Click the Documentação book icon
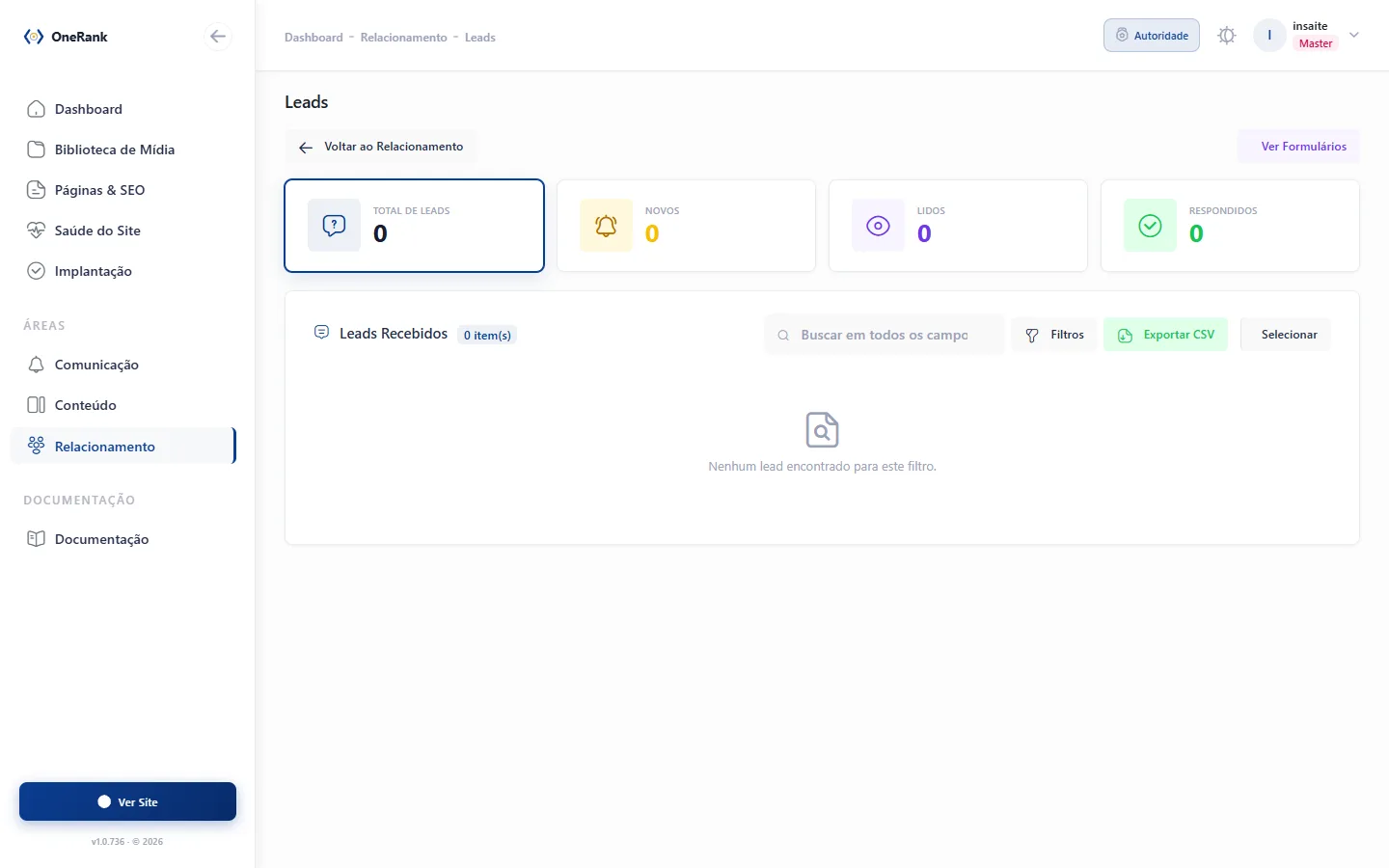The width and height of the screenshot is (1389, 868). tap(36, 539)
